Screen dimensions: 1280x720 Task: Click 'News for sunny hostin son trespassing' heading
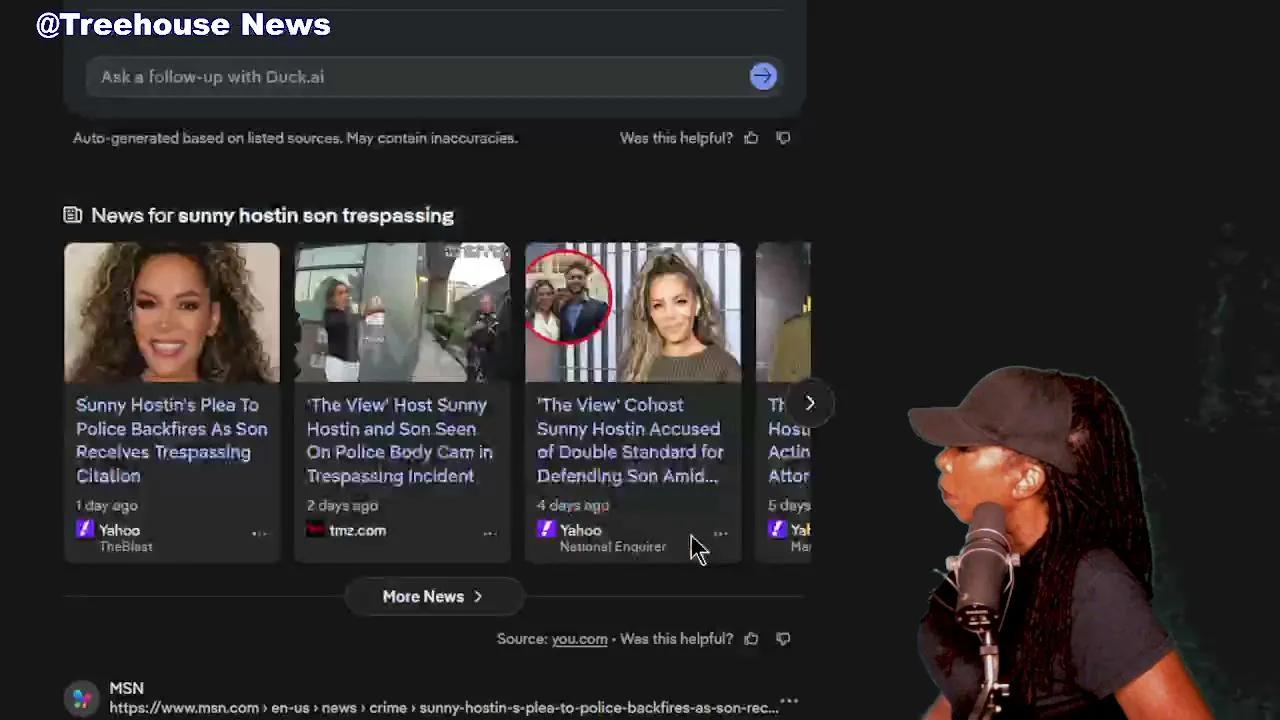pyautogui.click(x=272, y=216)
